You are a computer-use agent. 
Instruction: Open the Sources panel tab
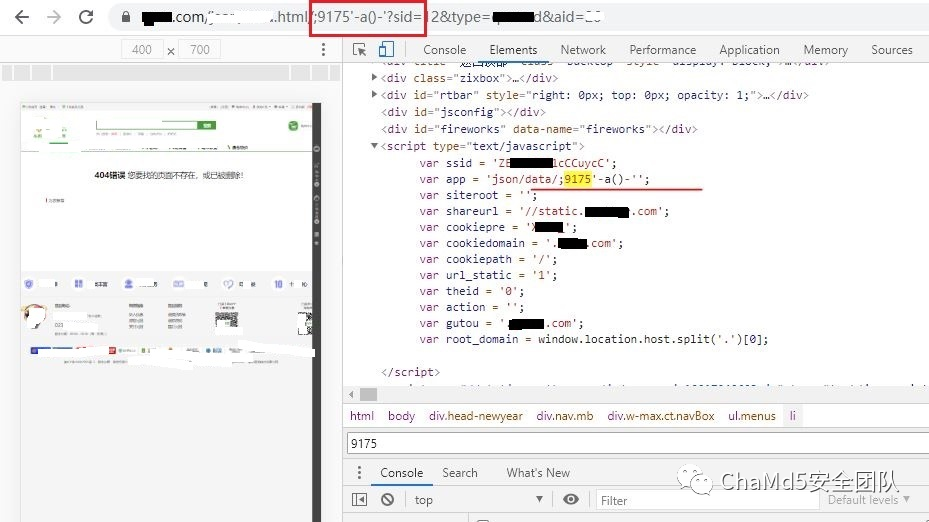(x=892, y=50)
